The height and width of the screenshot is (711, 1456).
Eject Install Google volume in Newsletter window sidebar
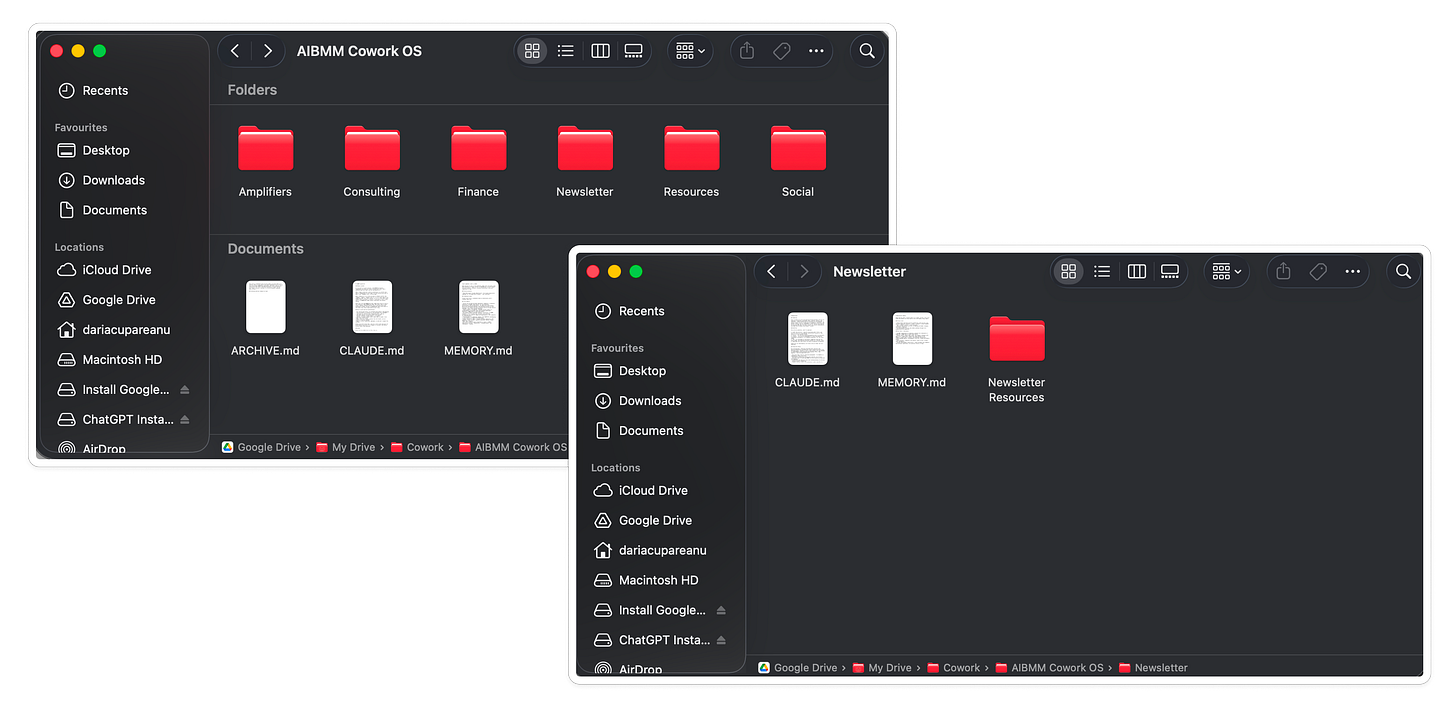point(721,611)
